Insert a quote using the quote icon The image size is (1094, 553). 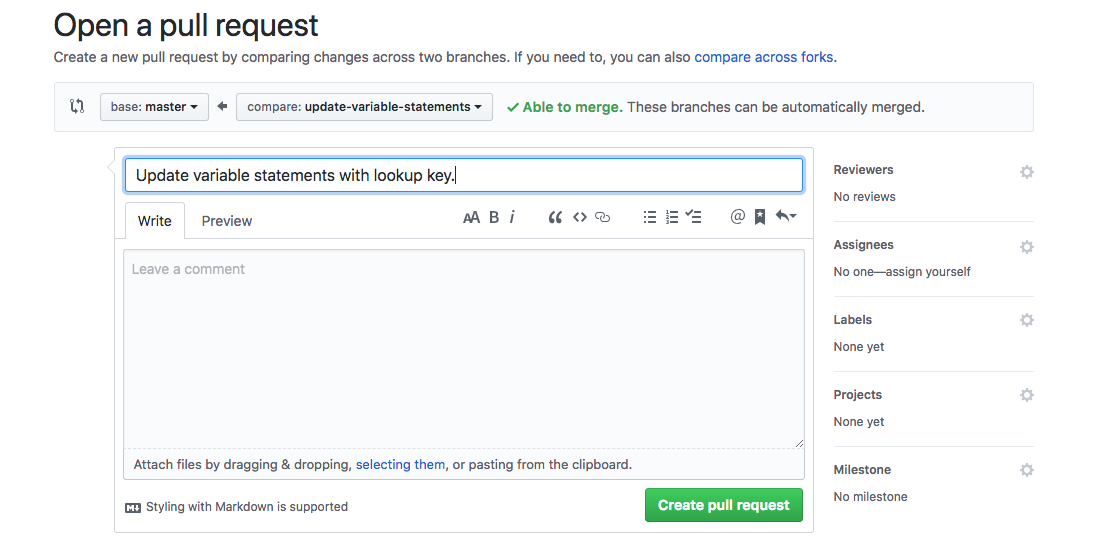tap(555, 217)
